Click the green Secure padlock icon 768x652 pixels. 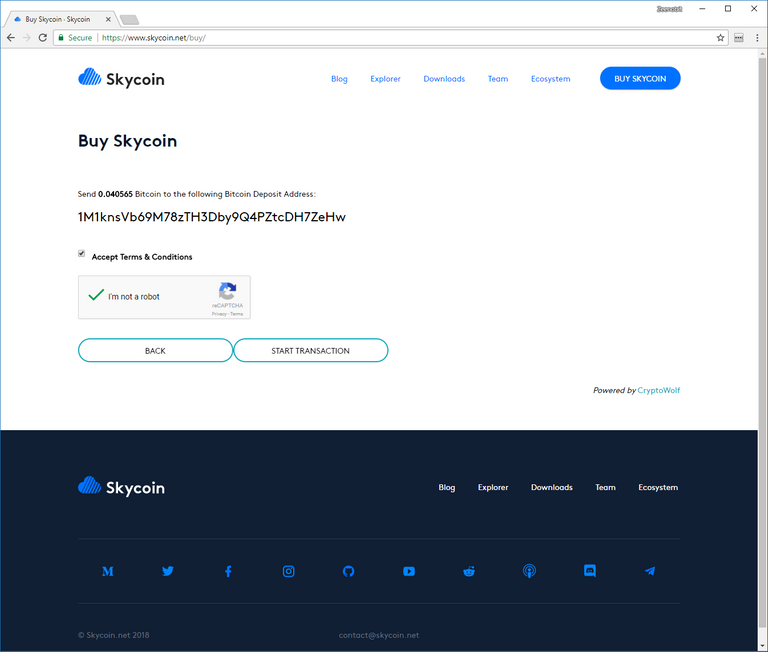pos(61,38)
